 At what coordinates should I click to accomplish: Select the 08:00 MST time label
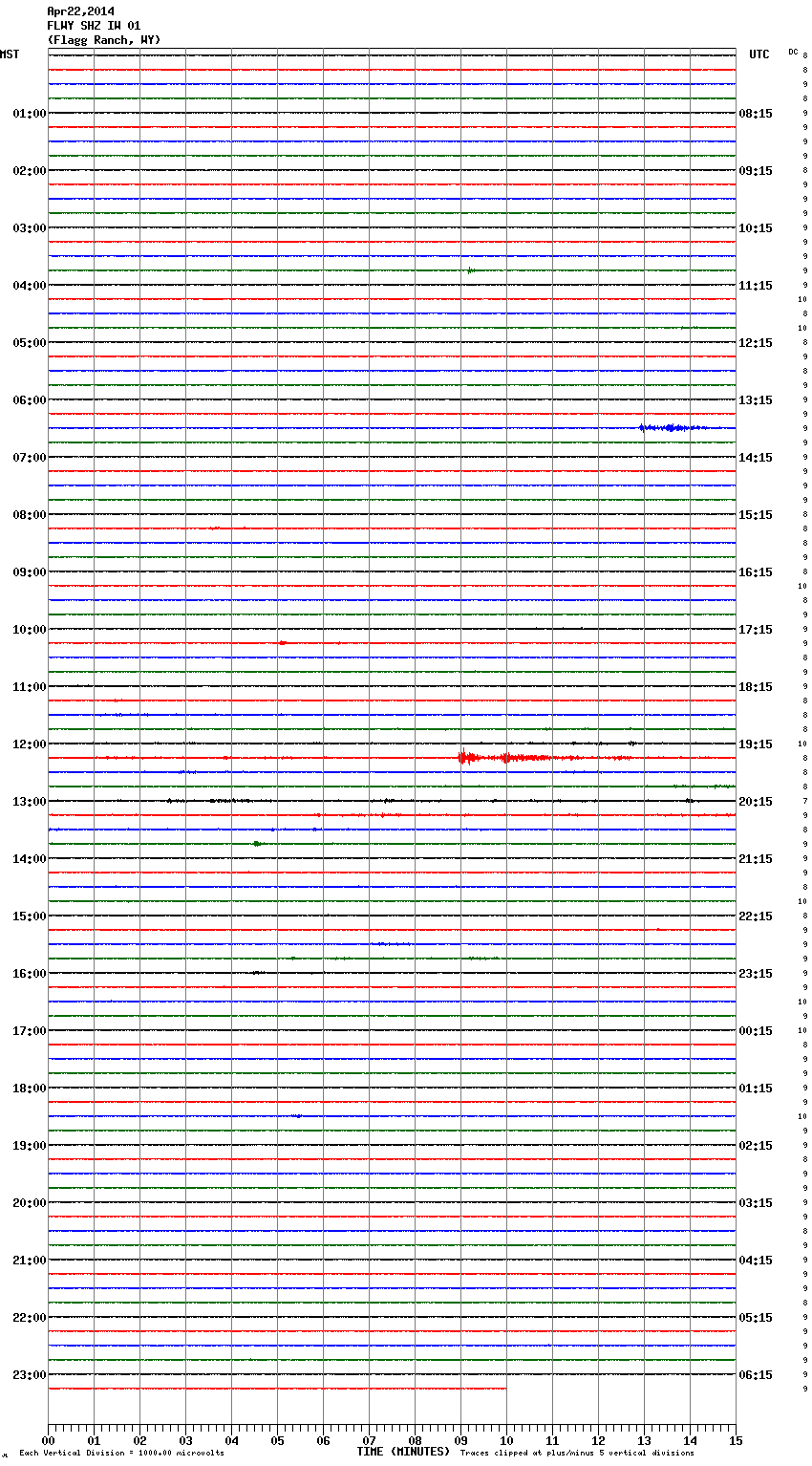tap(30, 515)
